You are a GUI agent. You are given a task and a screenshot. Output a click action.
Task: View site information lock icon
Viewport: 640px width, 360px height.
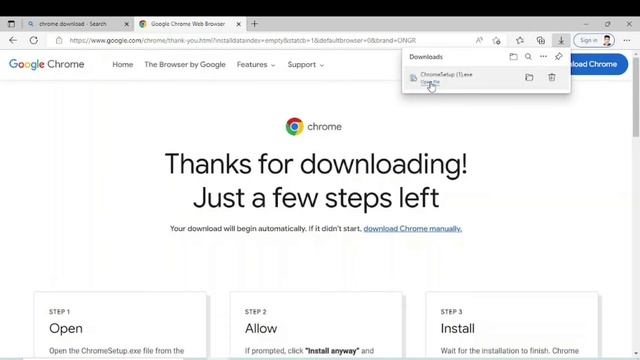59,40
